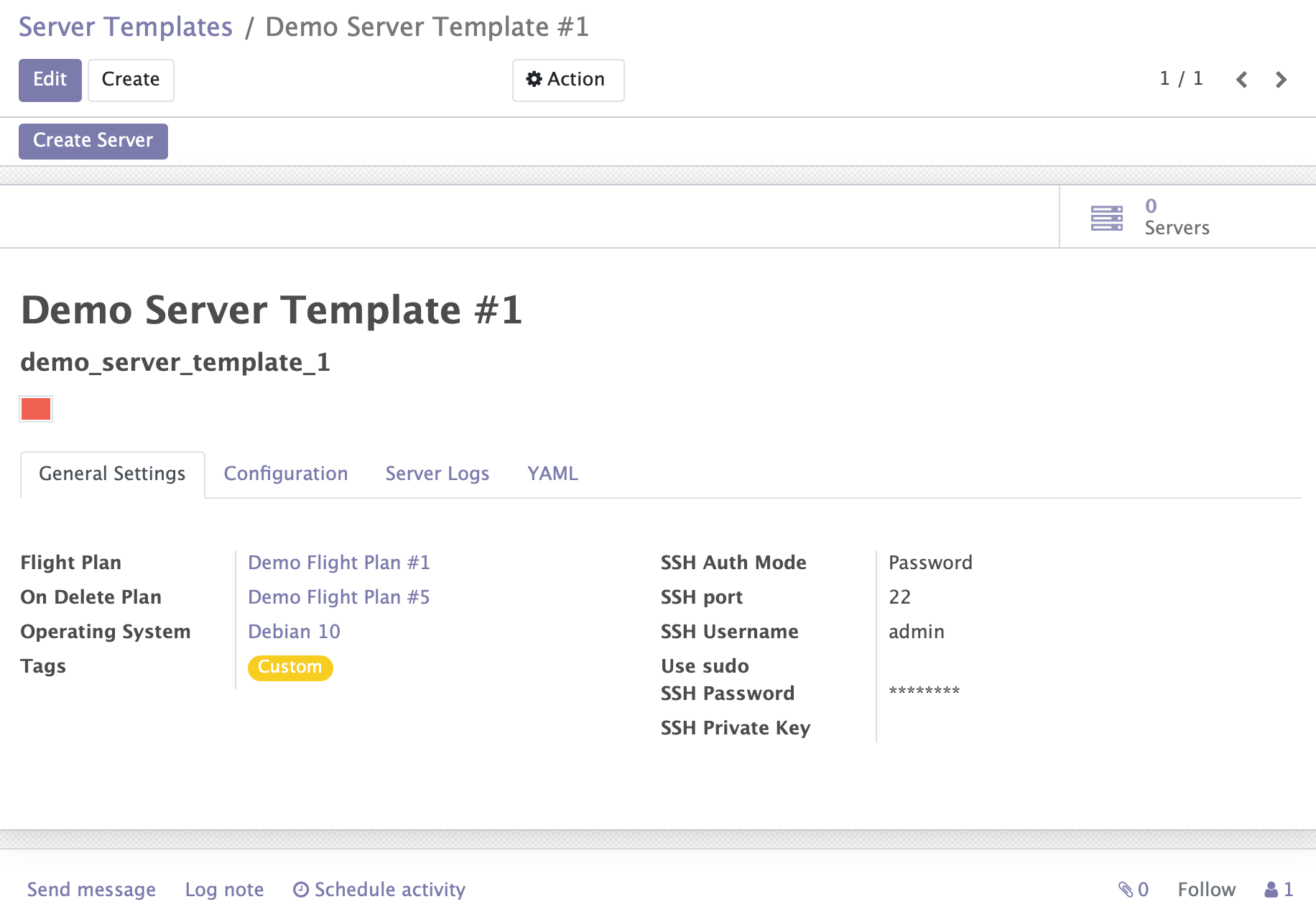Click the Custom tag
Viewport: 1316px width, 917px height.
pyautogui.click(x=290, y=668)
